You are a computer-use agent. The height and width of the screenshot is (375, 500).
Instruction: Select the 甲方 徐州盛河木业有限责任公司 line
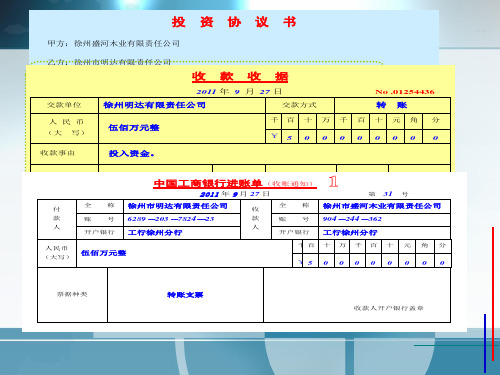coord(113,43)
